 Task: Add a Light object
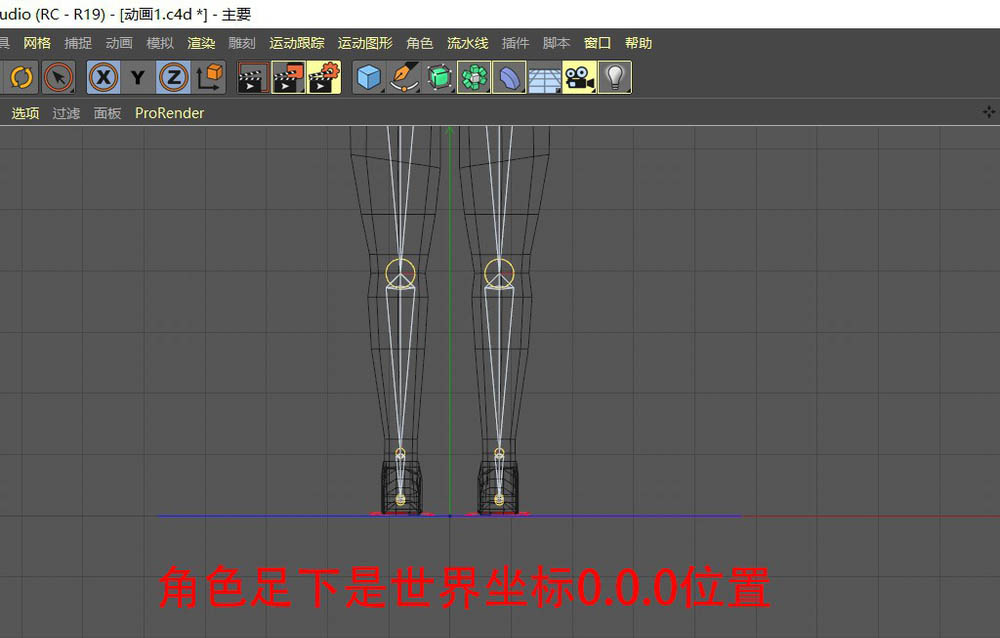tap(614, 77)
